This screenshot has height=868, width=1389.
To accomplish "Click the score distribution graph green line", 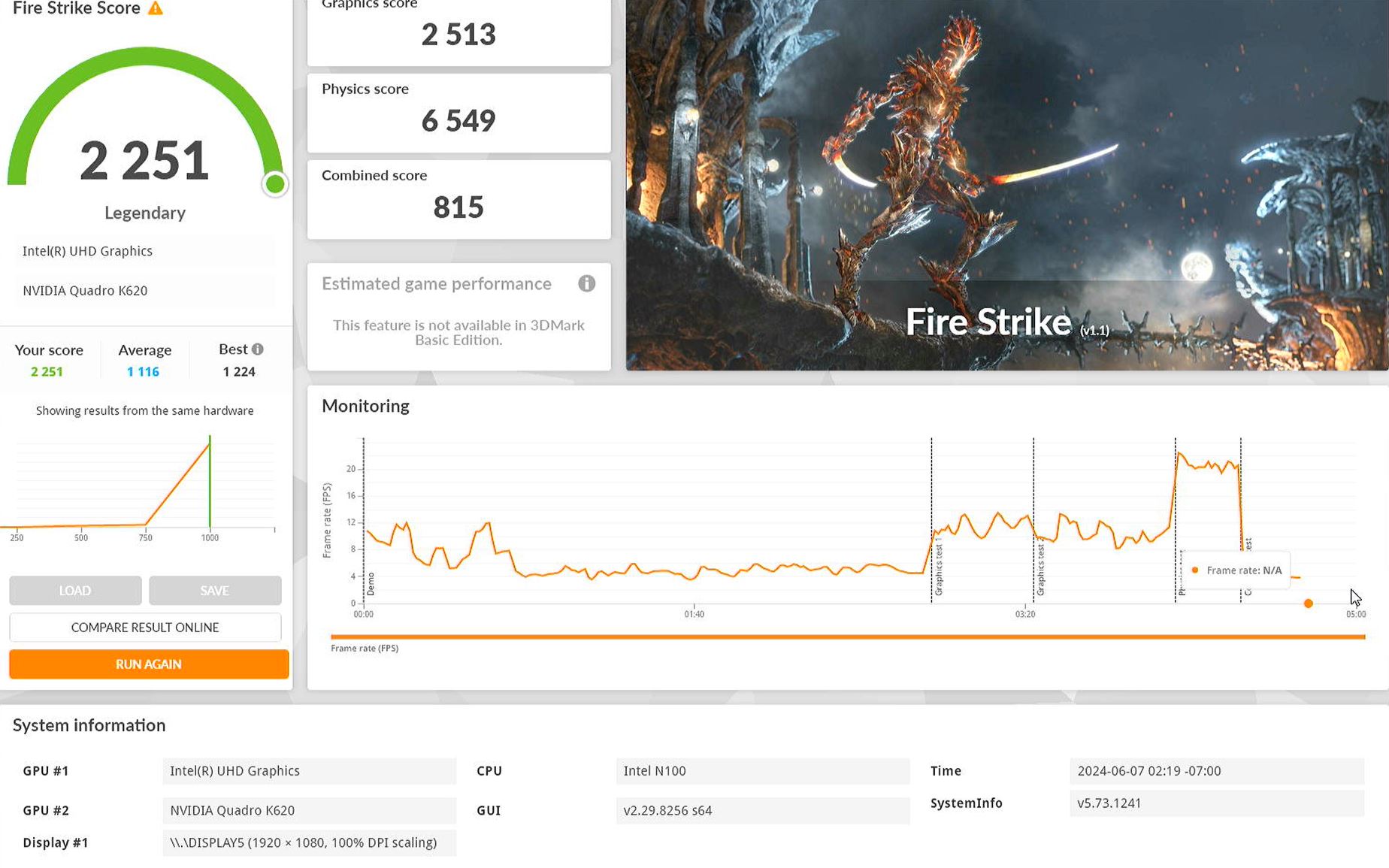I will click(x=210, y=481).
